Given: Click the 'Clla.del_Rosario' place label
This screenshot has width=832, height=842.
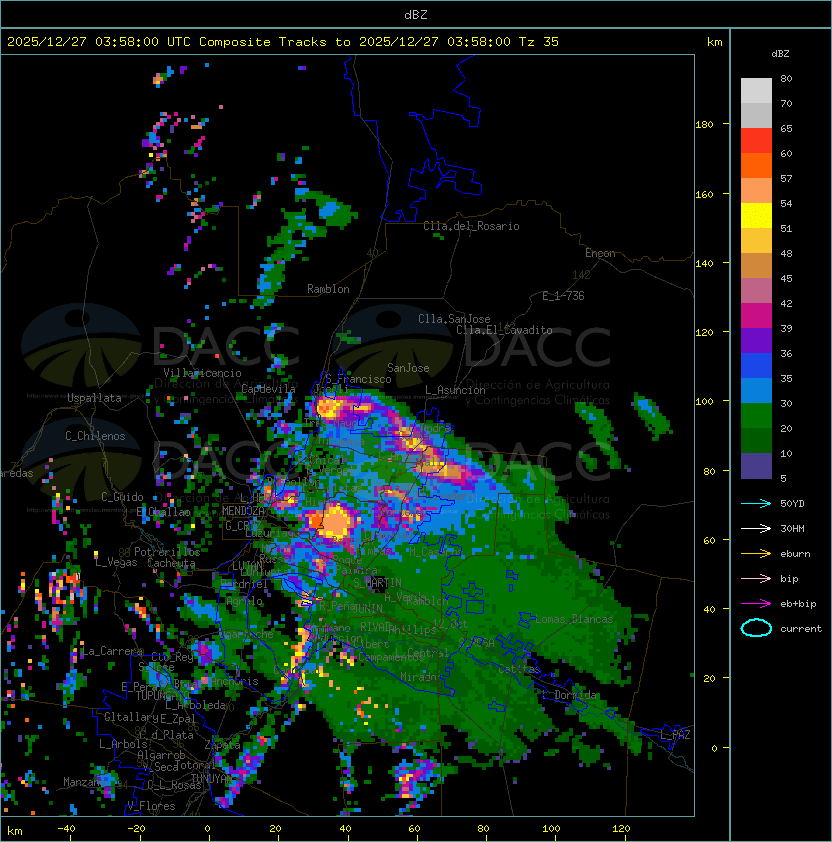Looking at the screenshot, I should pyautogui.click(x=471, y=226).
